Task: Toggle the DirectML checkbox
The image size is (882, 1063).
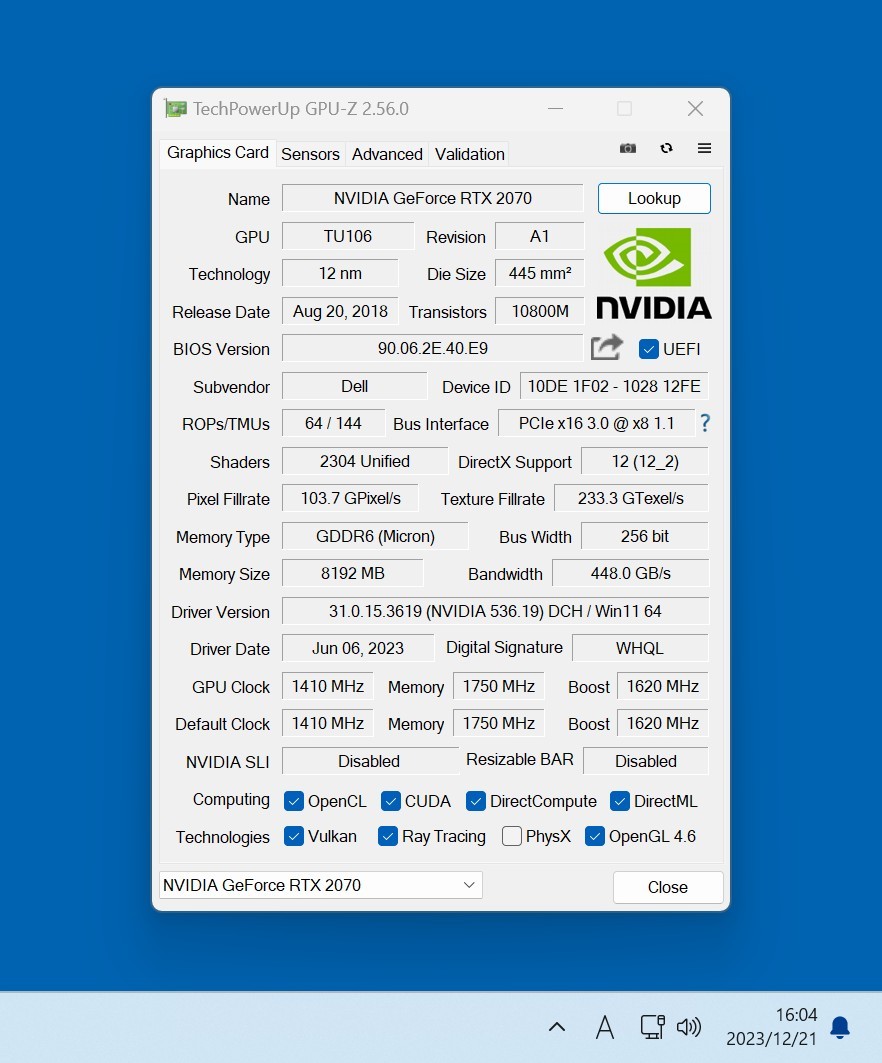Action: click(620, 801)
